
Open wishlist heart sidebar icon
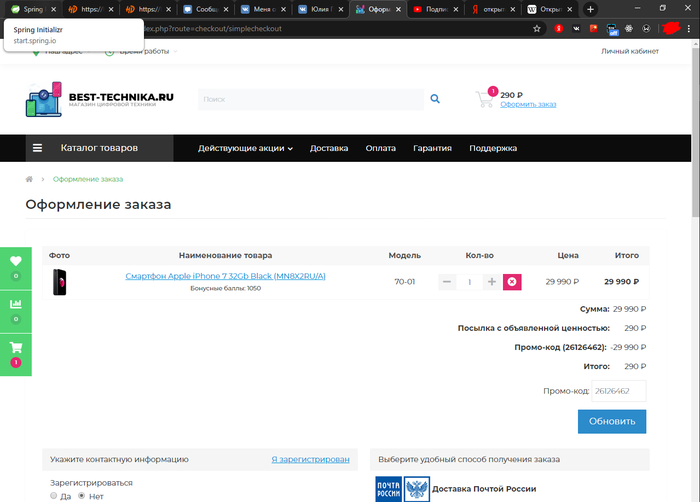(x=16, y=262)
